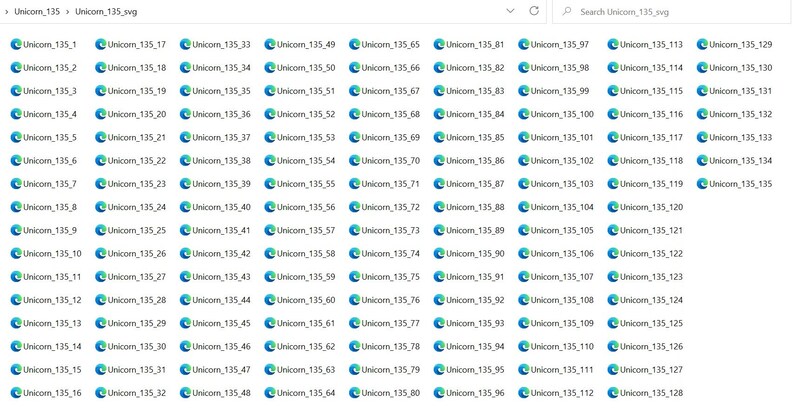Select file name Unicorn_135_62
The width and height of the screenshot is (794, 420).
click(306, 347)
